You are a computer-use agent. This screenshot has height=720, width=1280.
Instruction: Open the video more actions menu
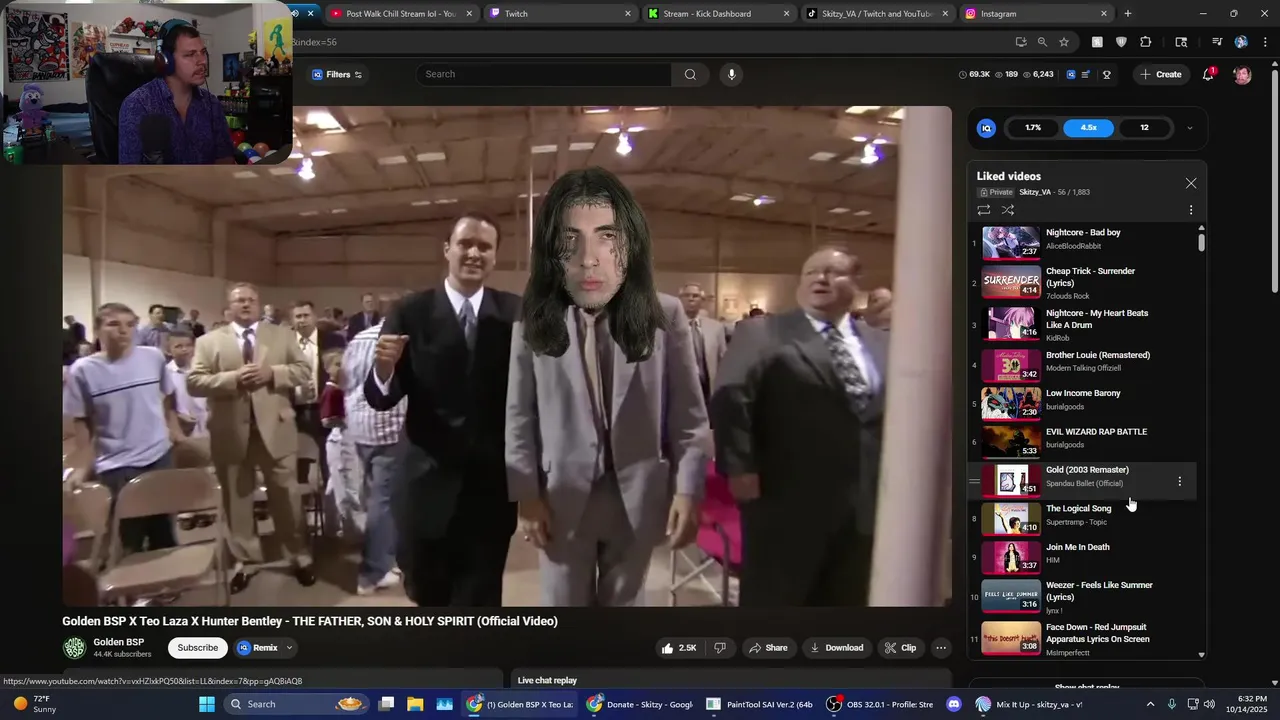coord(940,648)
